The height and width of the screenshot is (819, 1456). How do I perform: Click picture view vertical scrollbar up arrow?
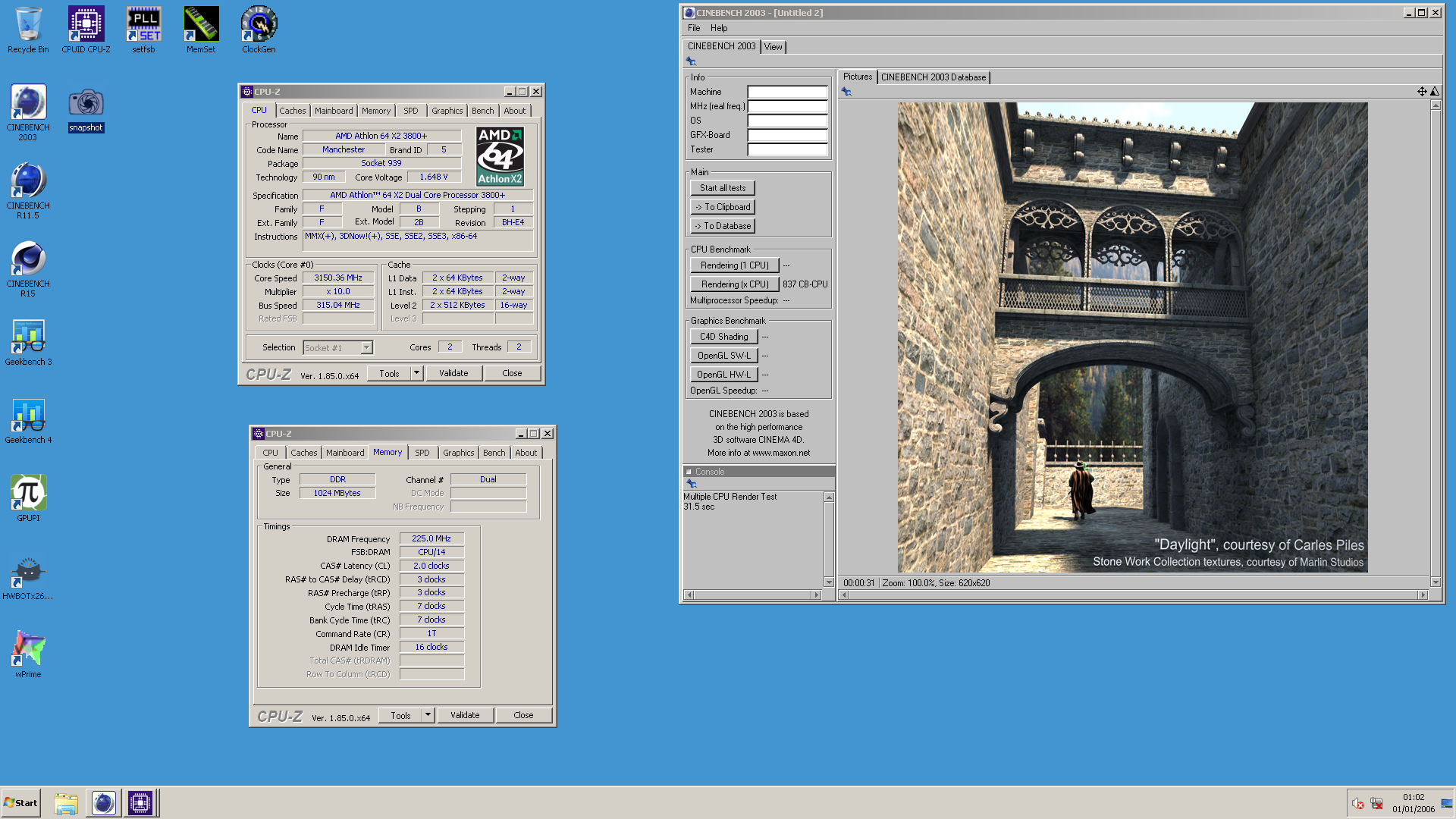click(1436, 105)
